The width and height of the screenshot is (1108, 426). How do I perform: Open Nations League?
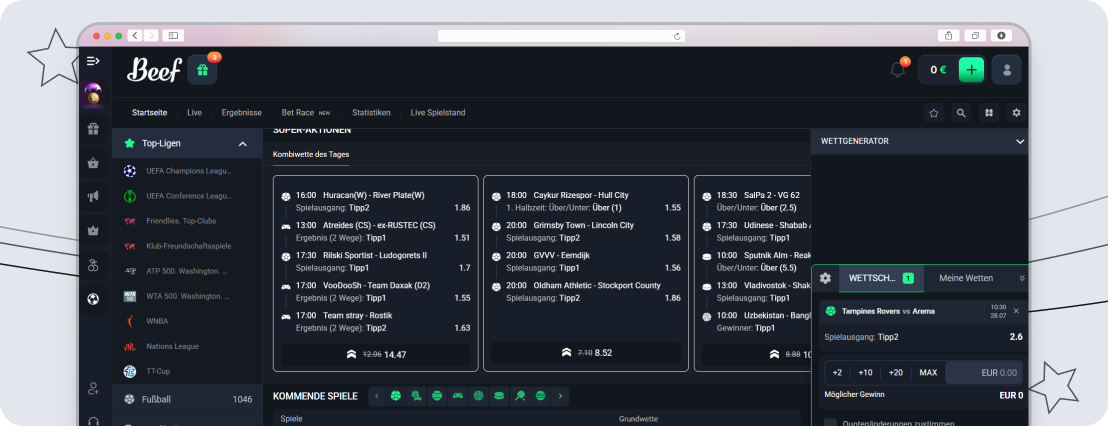(x=188, y=346)
